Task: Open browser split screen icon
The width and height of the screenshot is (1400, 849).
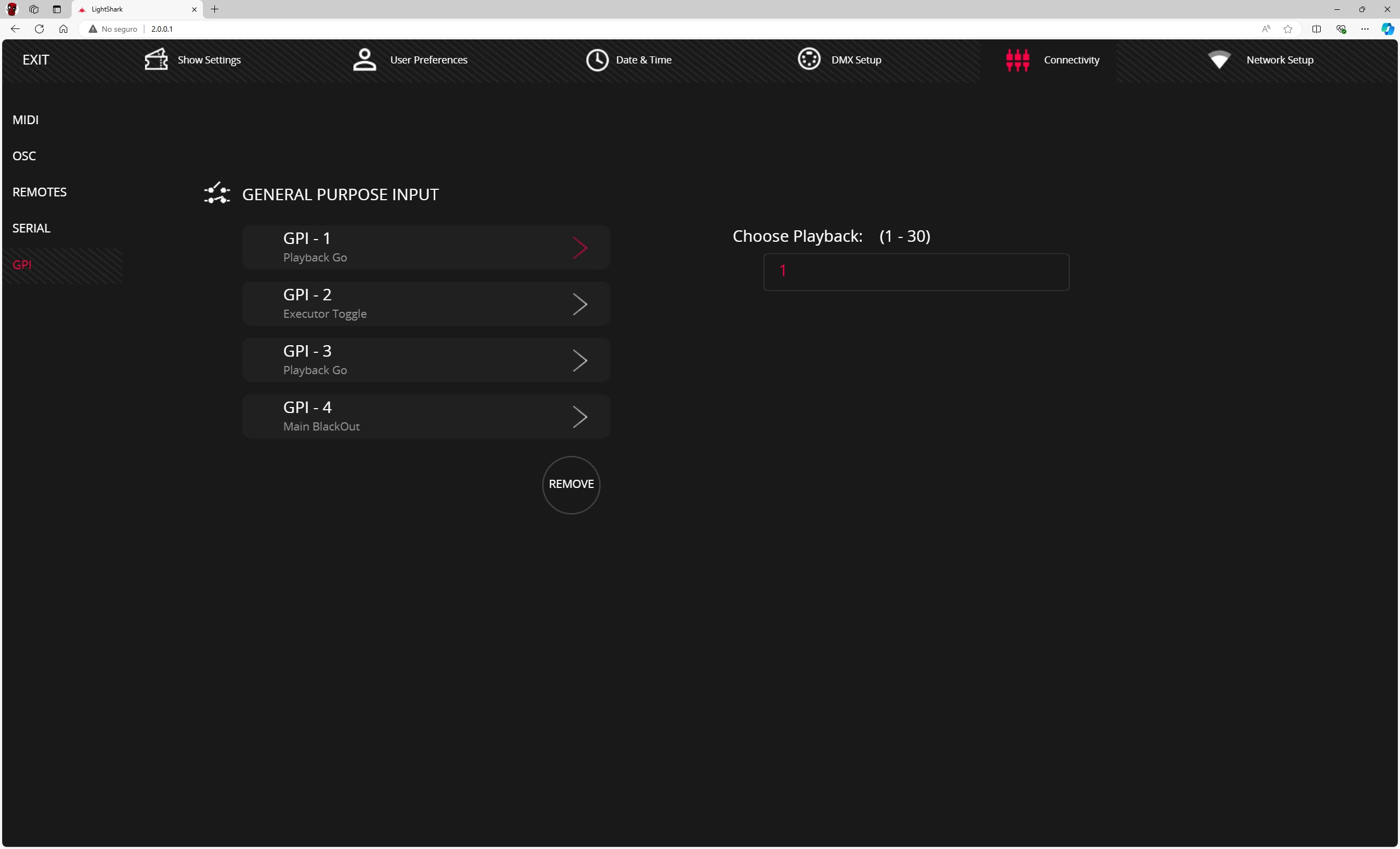Action: coord(1316,29)
